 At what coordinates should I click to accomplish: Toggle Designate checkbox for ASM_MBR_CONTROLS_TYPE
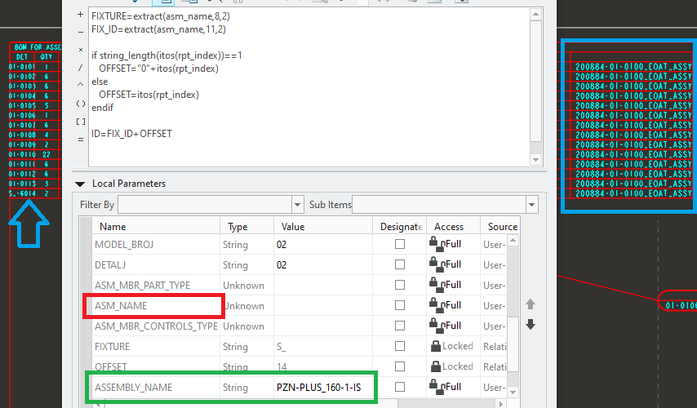point(400,326)
